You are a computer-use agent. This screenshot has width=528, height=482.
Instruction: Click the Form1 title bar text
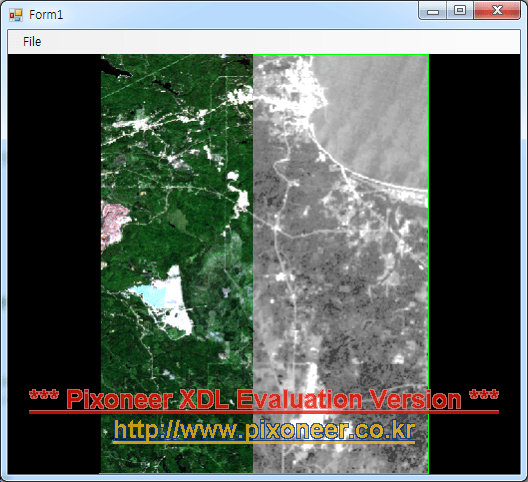click(x=46, y=15)
